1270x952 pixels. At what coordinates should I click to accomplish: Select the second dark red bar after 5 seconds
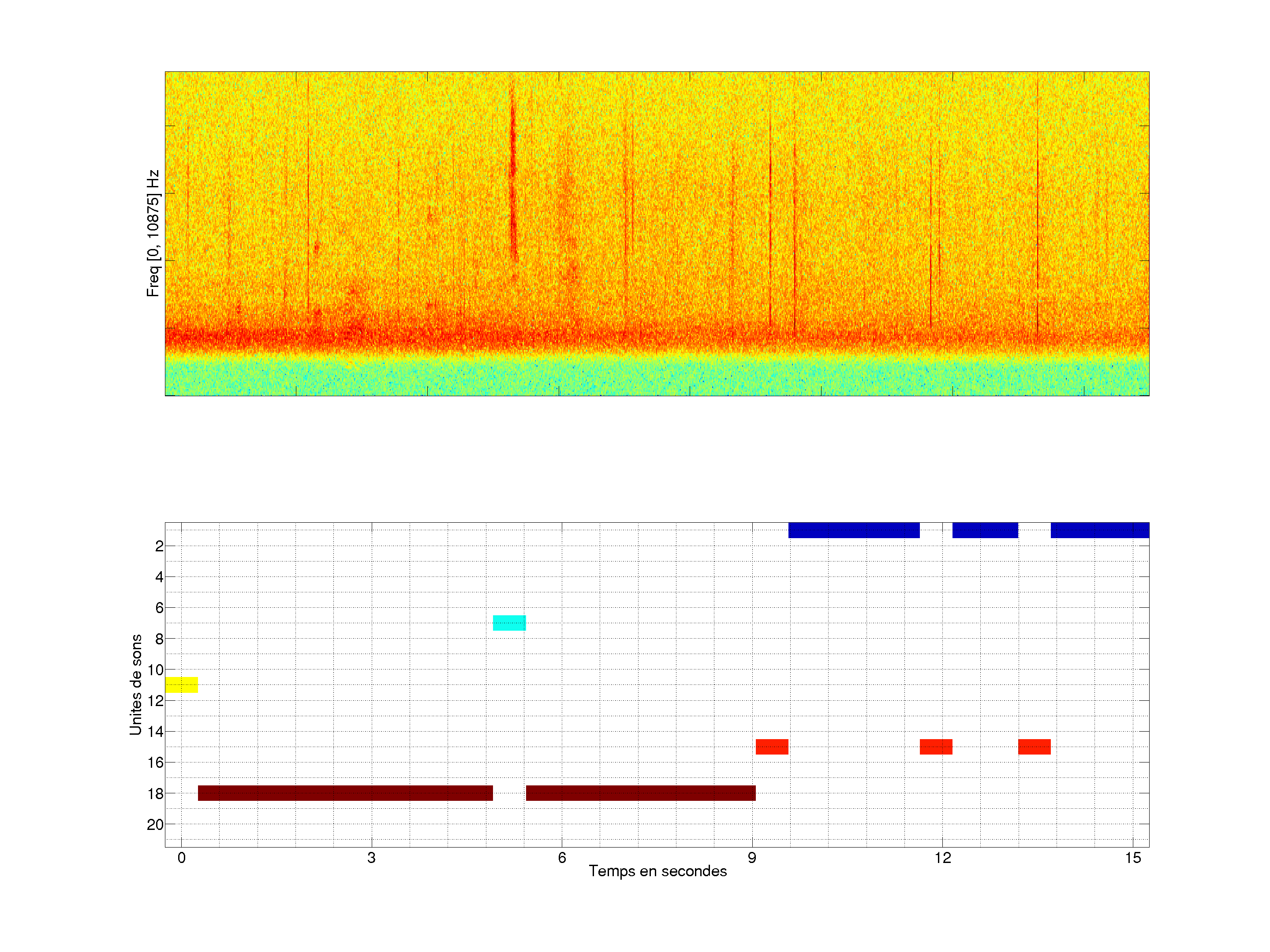pos(641,793)
